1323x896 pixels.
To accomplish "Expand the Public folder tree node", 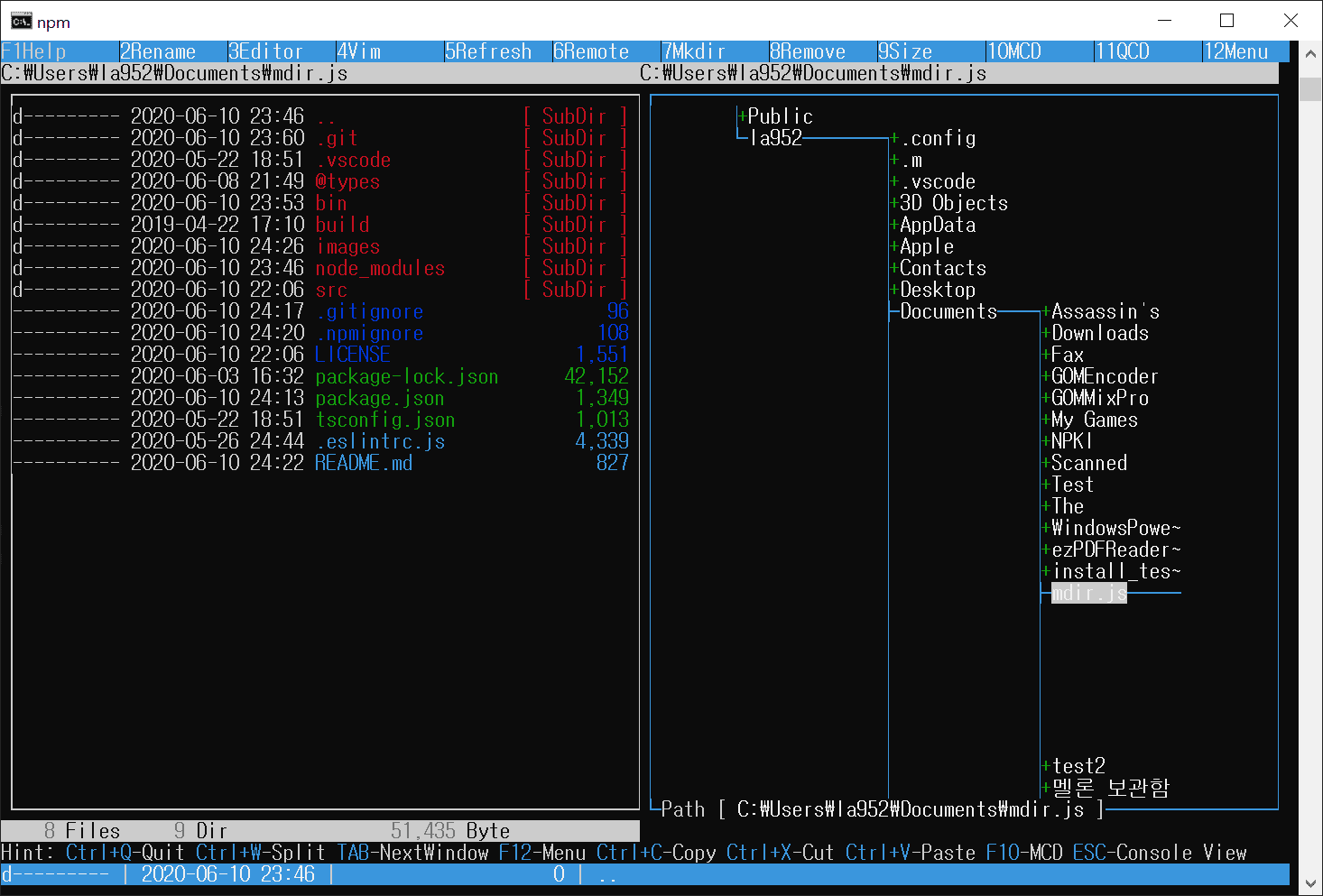I will click(x=743, y=116).
